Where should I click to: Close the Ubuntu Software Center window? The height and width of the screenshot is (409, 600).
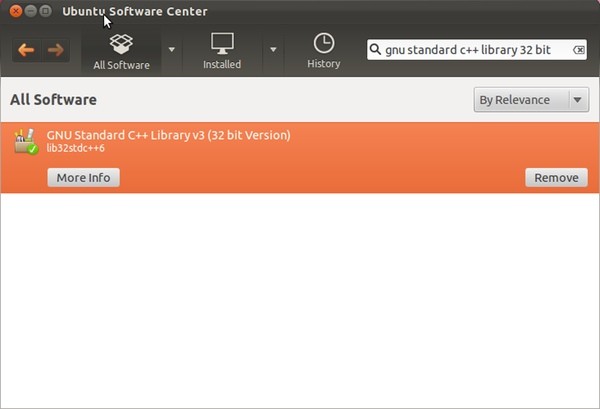coord(16,11)
